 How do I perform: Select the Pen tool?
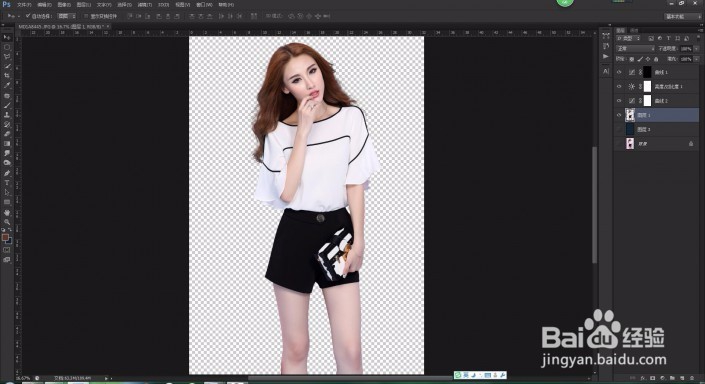7,173
